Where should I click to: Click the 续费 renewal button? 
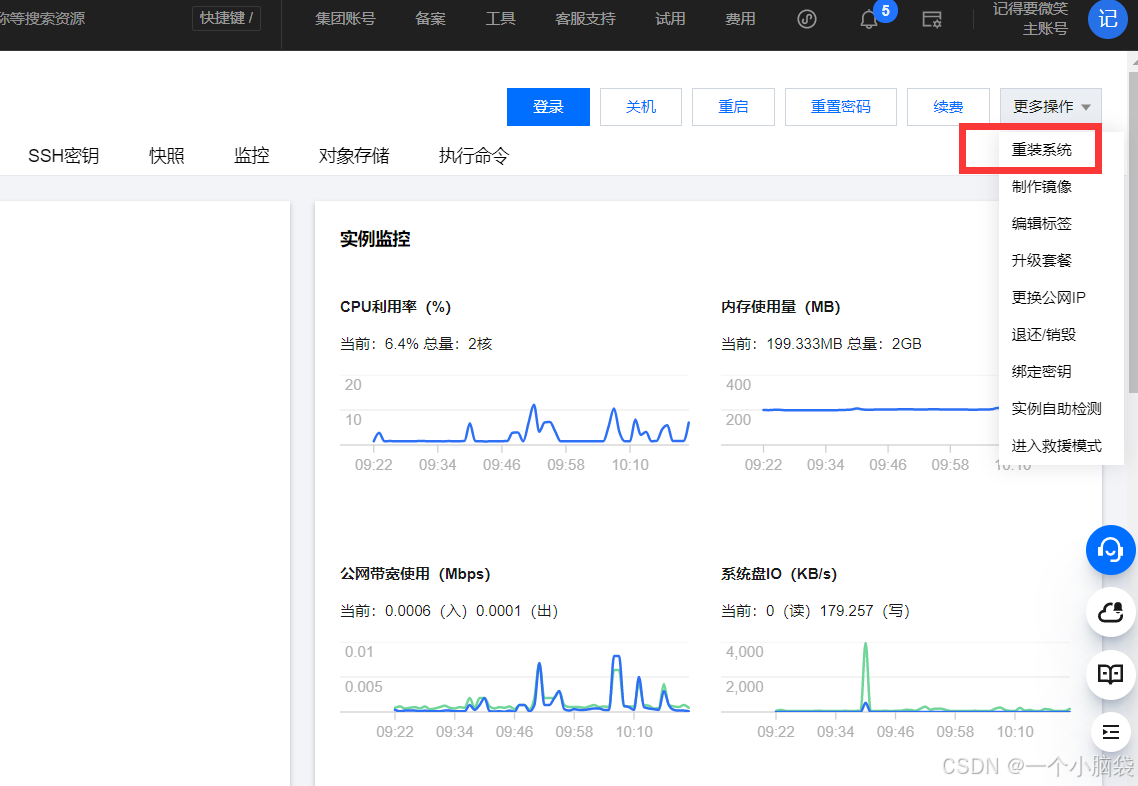947,106
